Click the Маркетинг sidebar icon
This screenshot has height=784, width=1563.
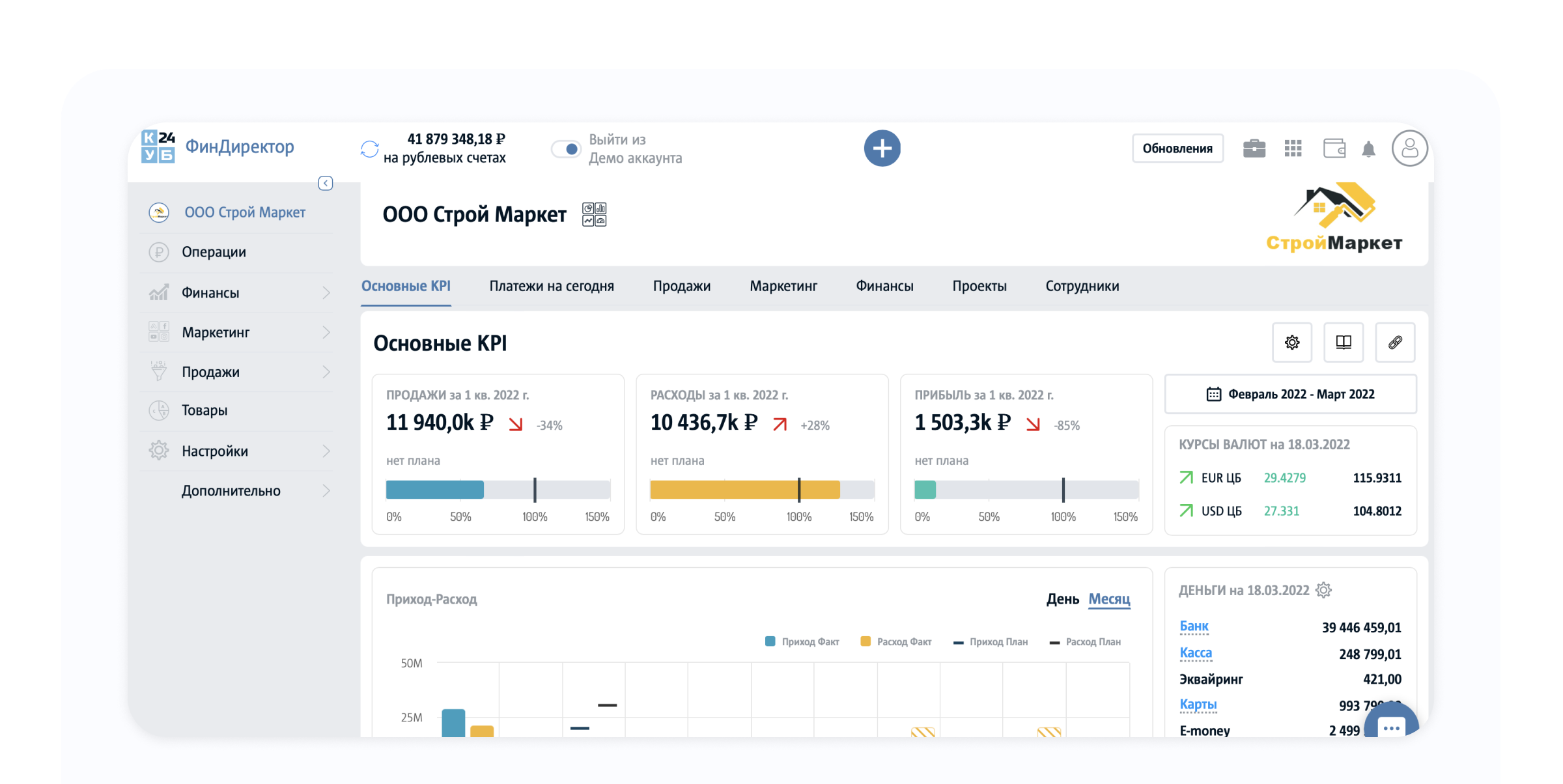pyautogui.click(x=159, y=332)
